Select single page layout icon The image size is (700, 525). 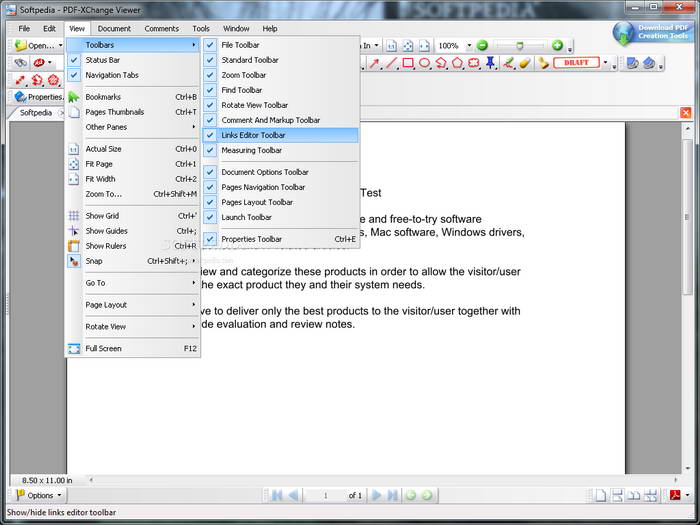[601, 495]
